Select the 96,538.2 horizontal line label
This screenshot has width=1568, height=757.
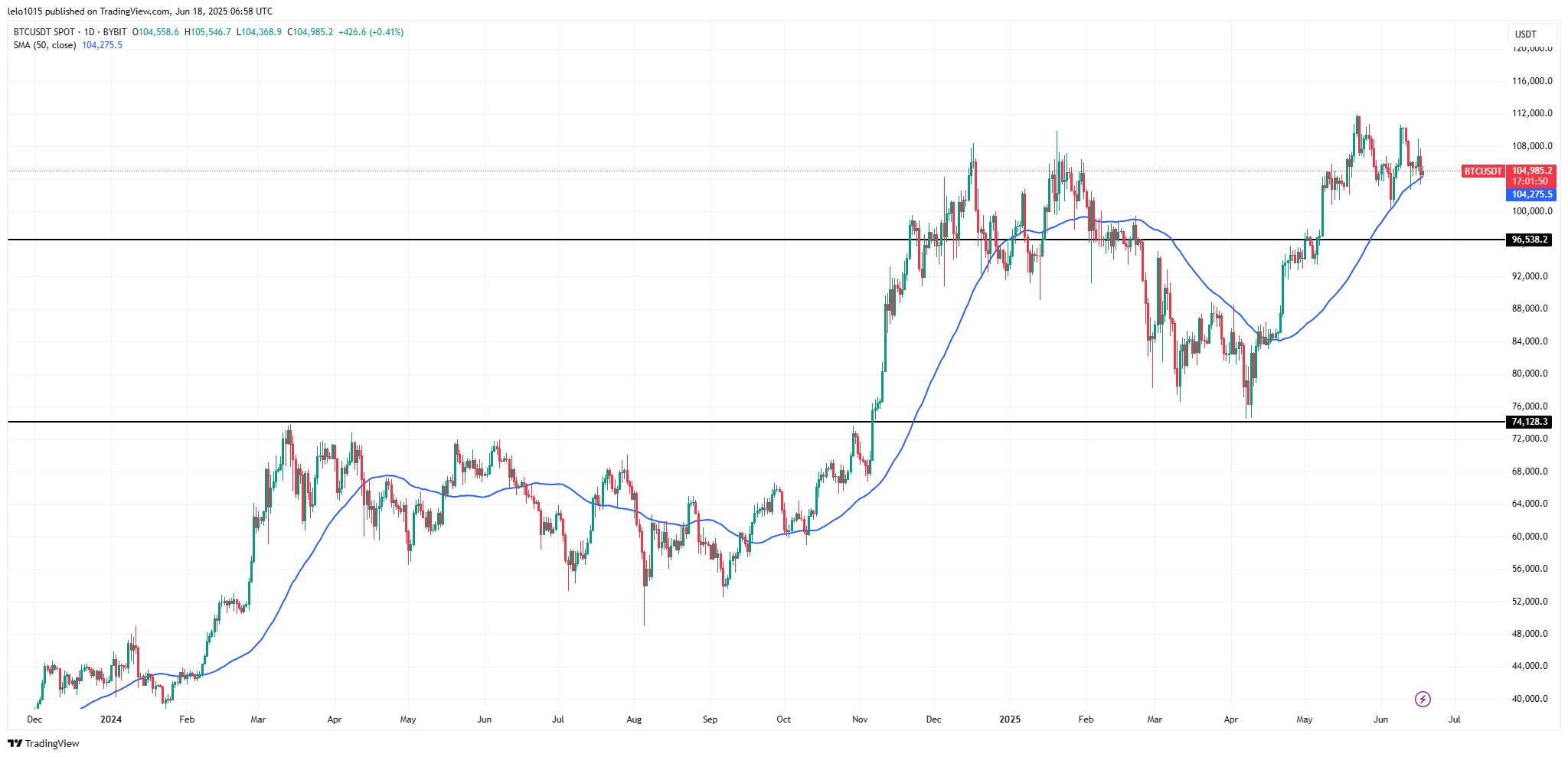[x=1529, y=240]
